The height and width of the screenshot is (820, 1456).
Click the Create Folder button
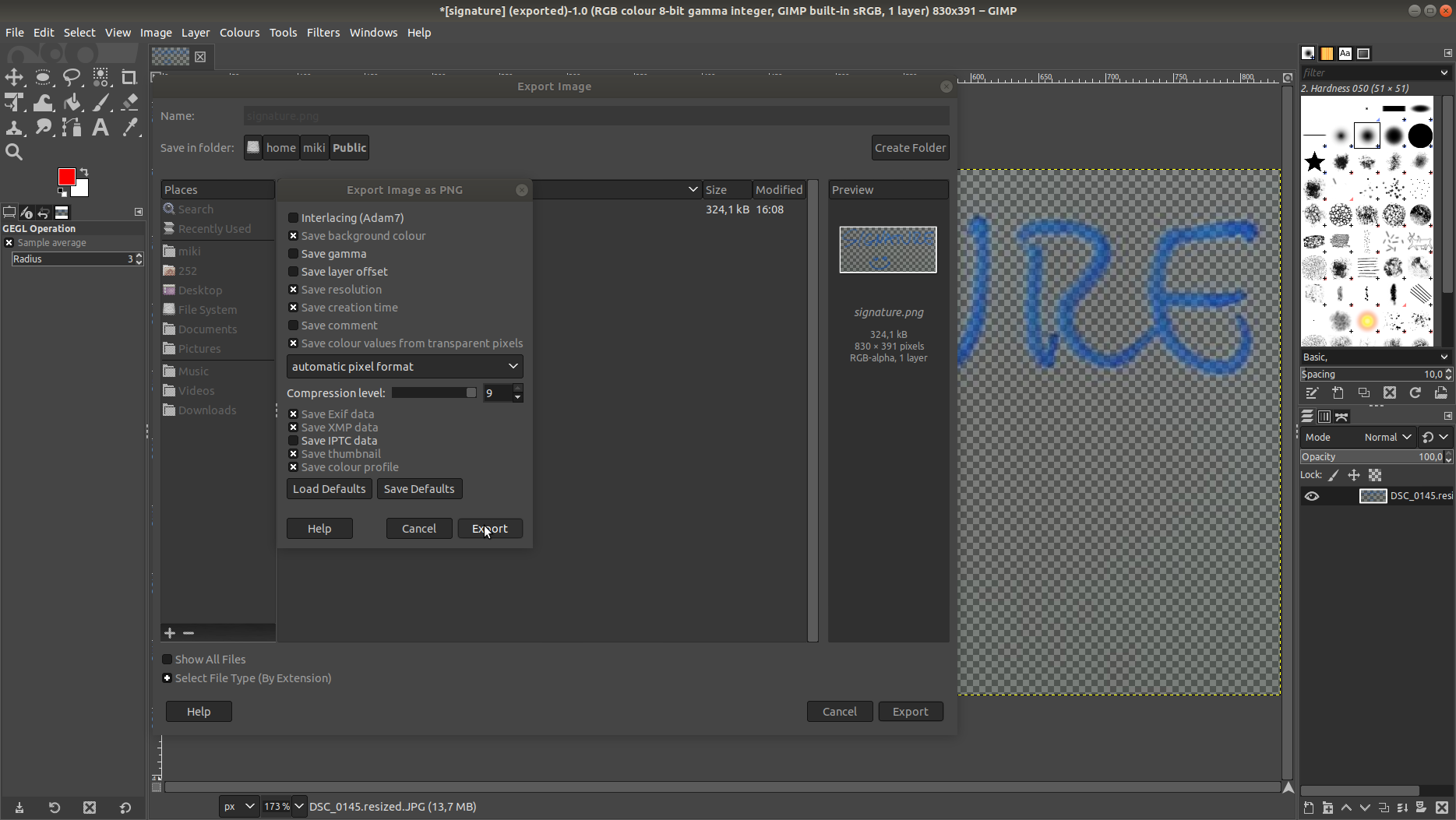910,148
